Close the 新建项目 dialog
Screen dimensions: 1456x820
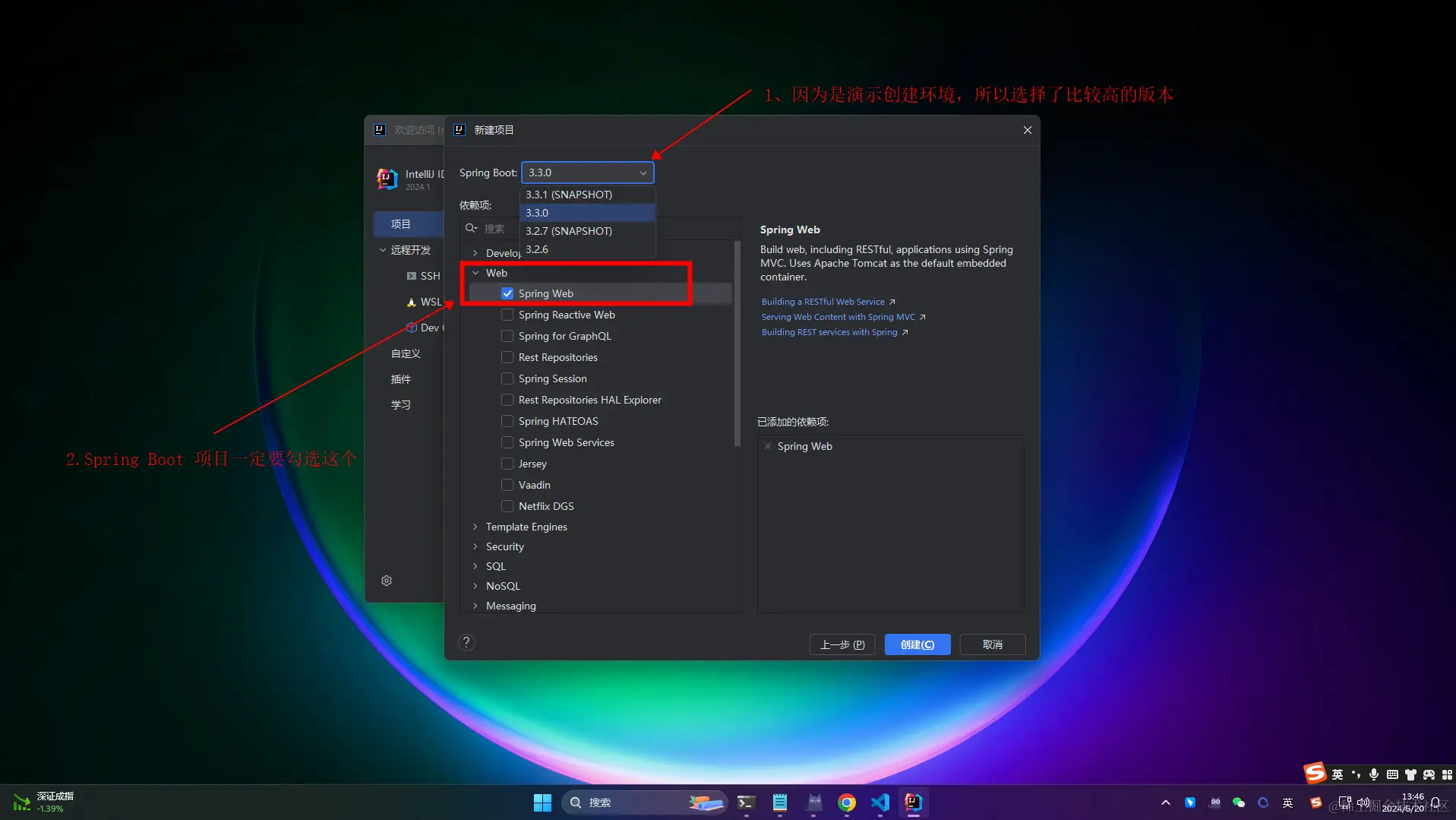(1028, 130)
